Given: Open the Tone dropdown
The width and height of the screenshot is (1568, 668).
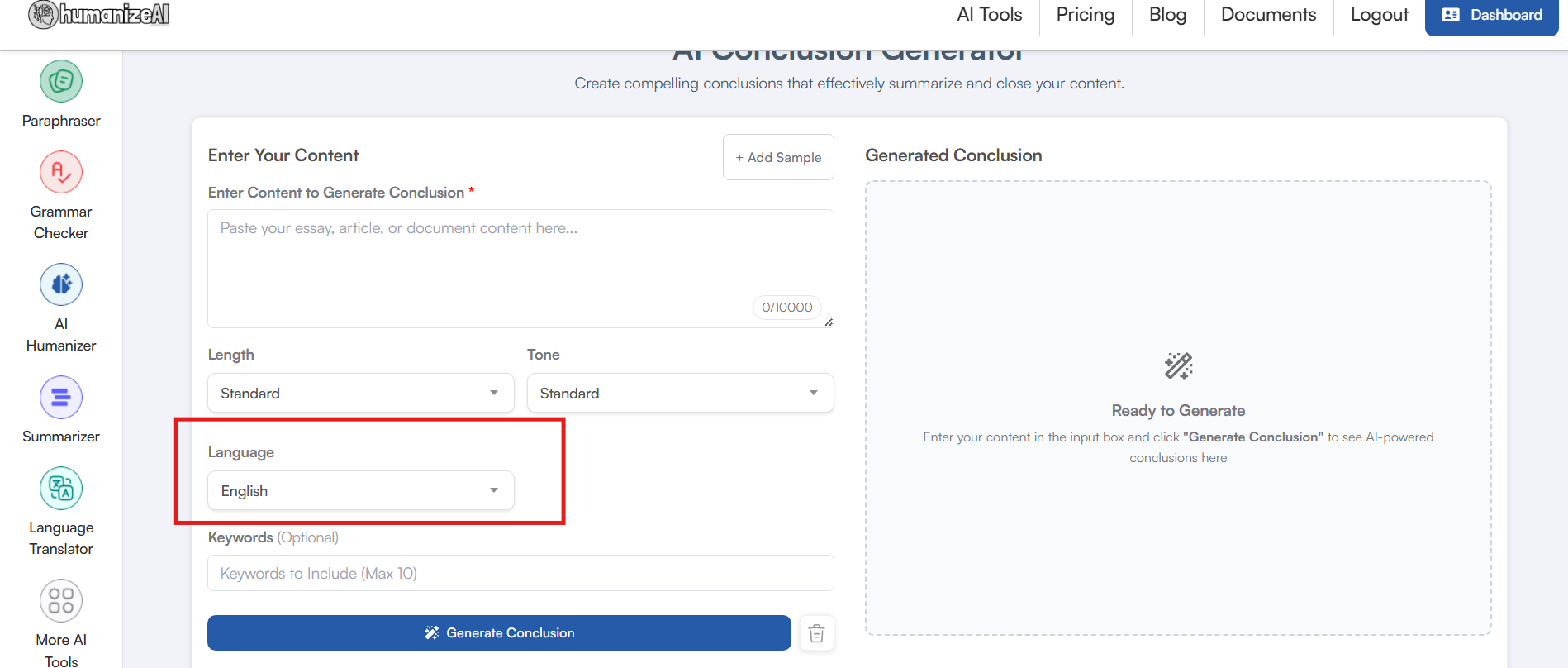Looking at the screenshot, I should (680, 393).
